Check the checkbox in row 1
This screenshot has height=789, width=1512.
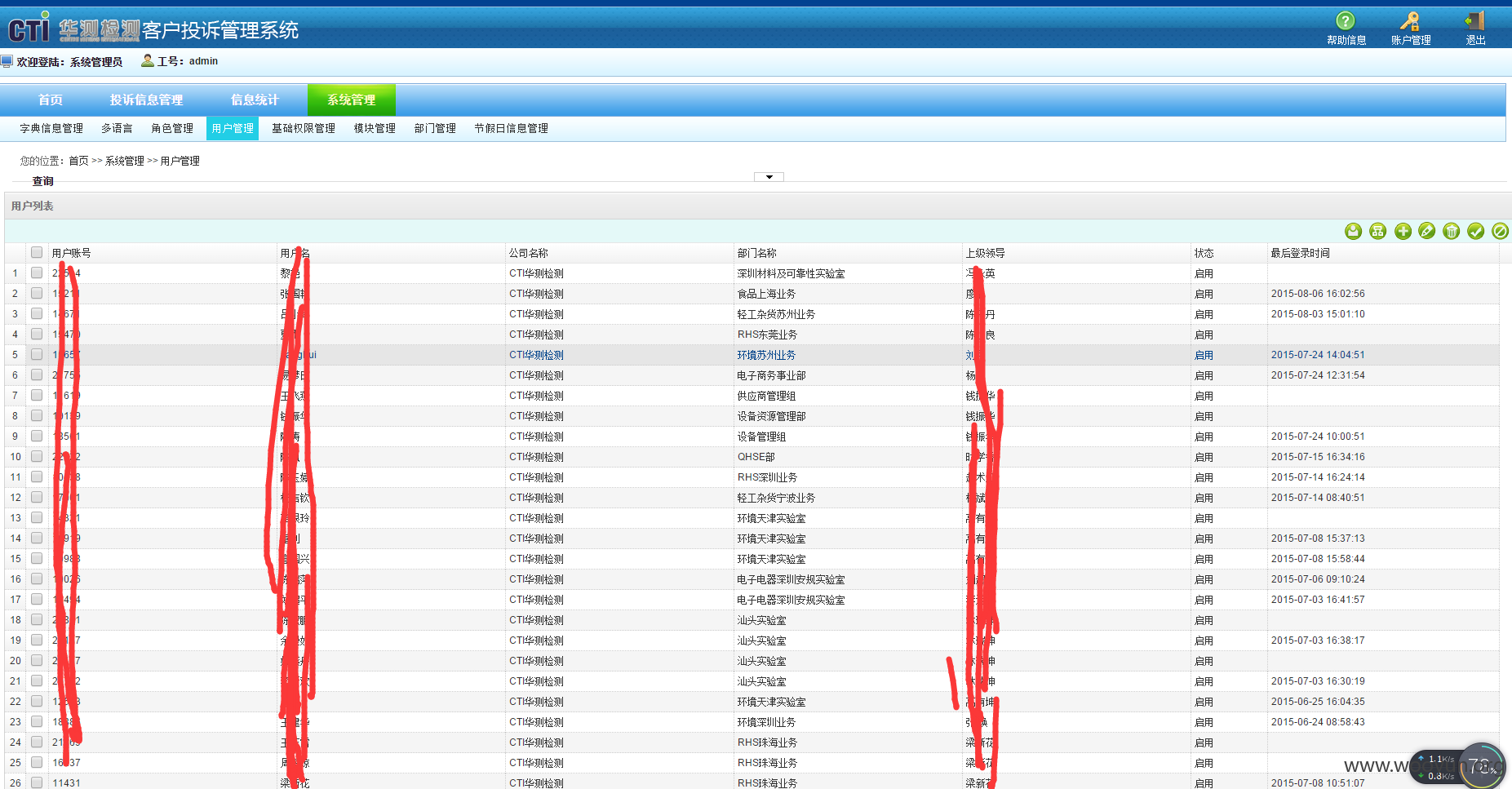tap(37, 273)
